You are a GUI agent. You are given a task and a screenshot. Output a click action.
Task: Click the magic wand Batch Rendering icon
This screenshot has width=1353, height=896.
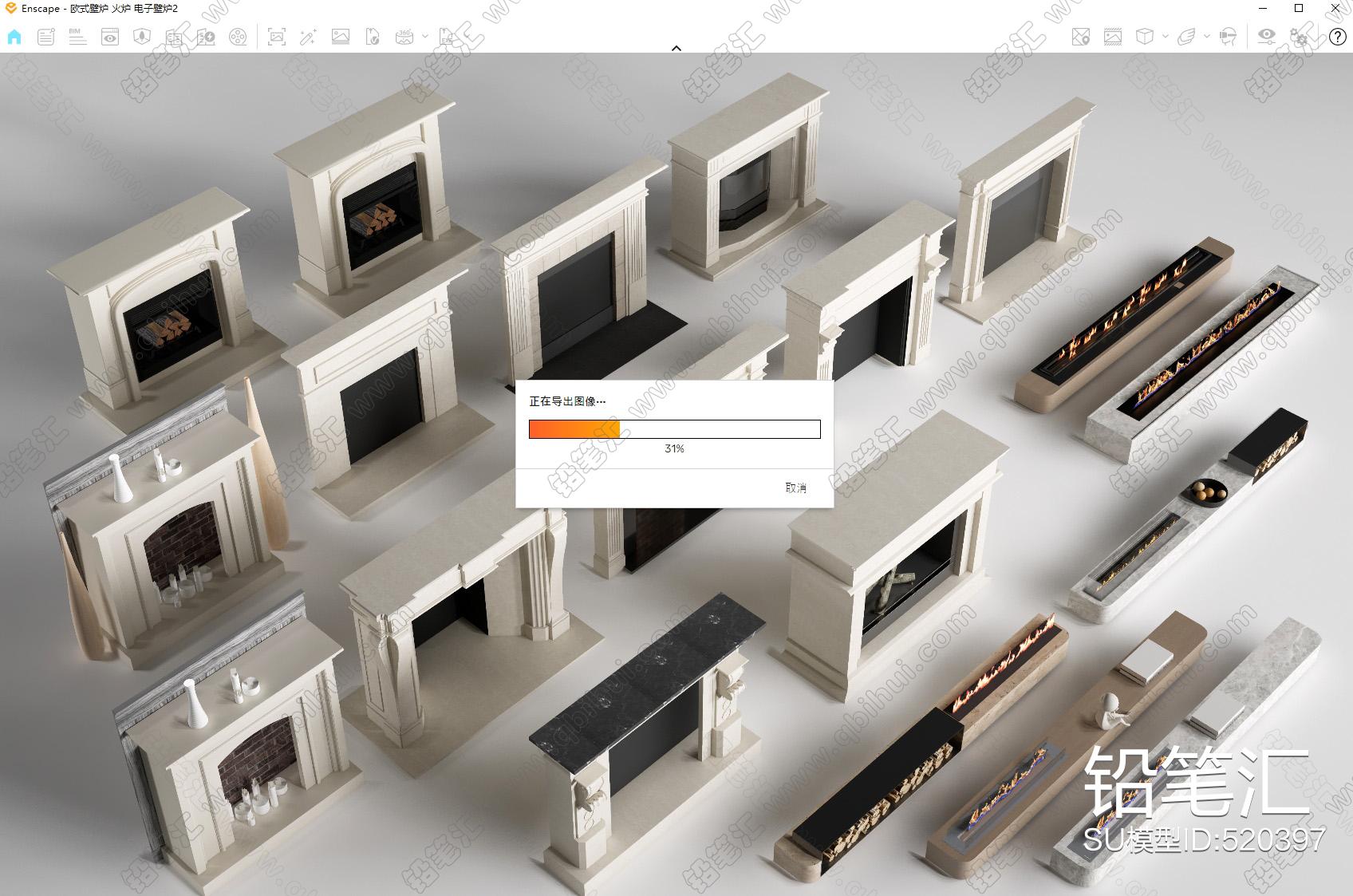point(309,37)
